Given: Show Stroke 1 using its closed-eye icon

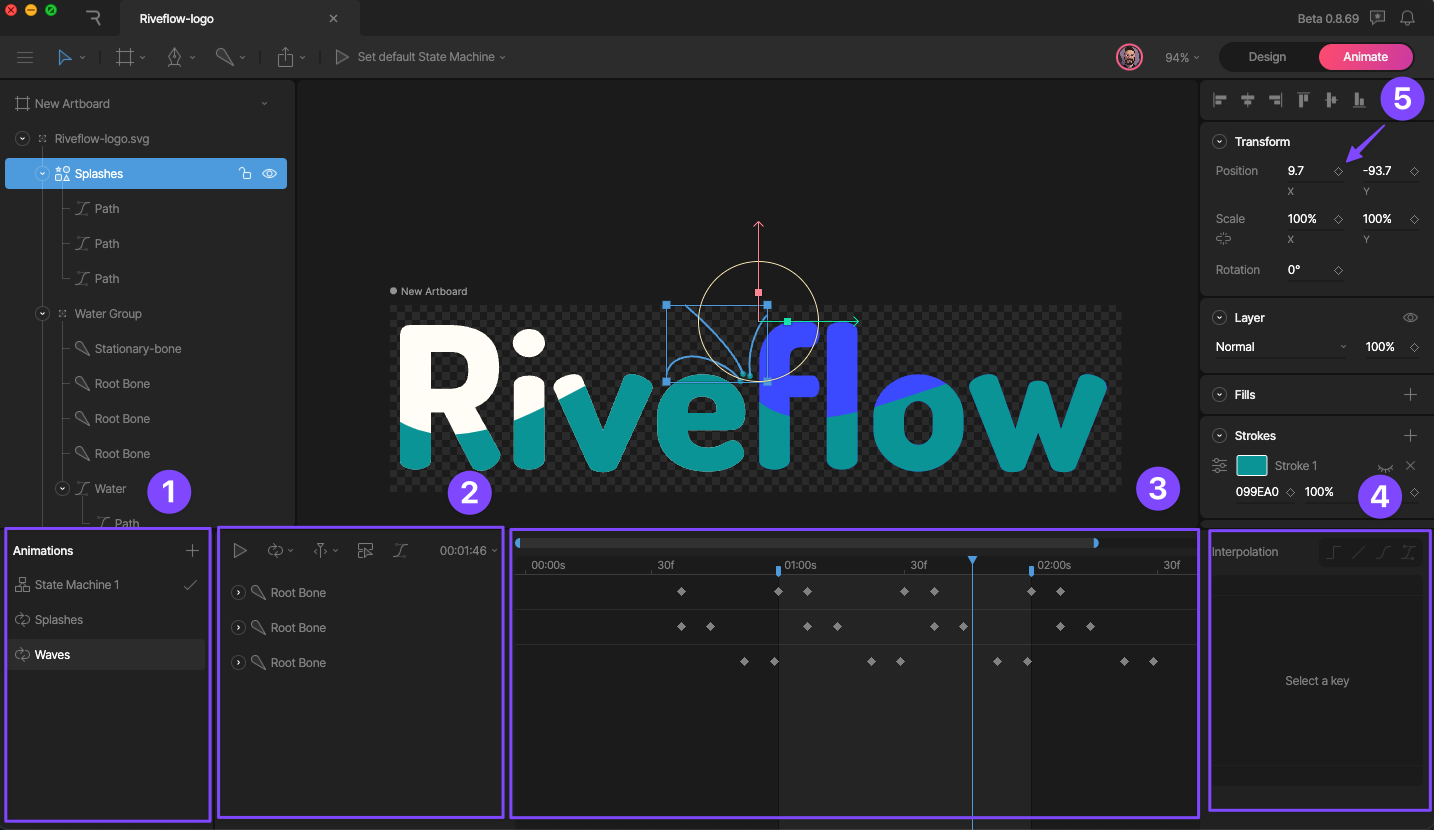Looking at the screenshot, I should [1385, 467].
